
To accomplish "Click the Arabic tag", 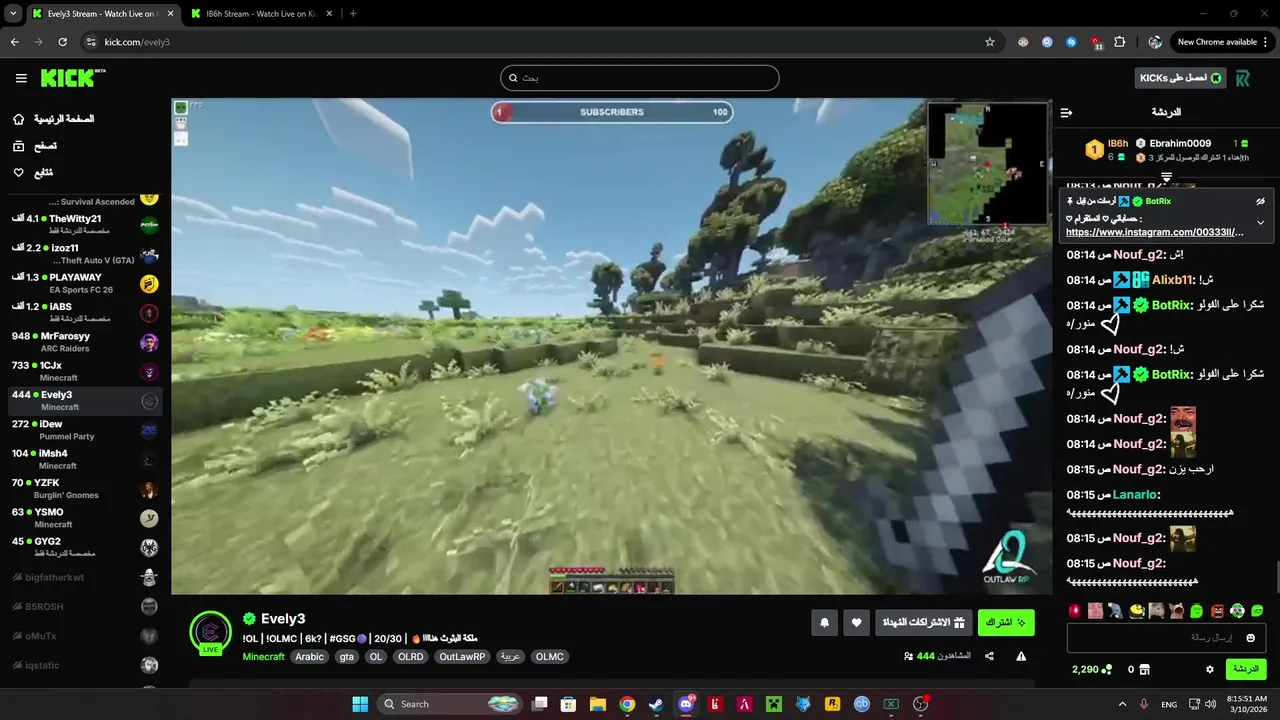I will coord(310,657).
